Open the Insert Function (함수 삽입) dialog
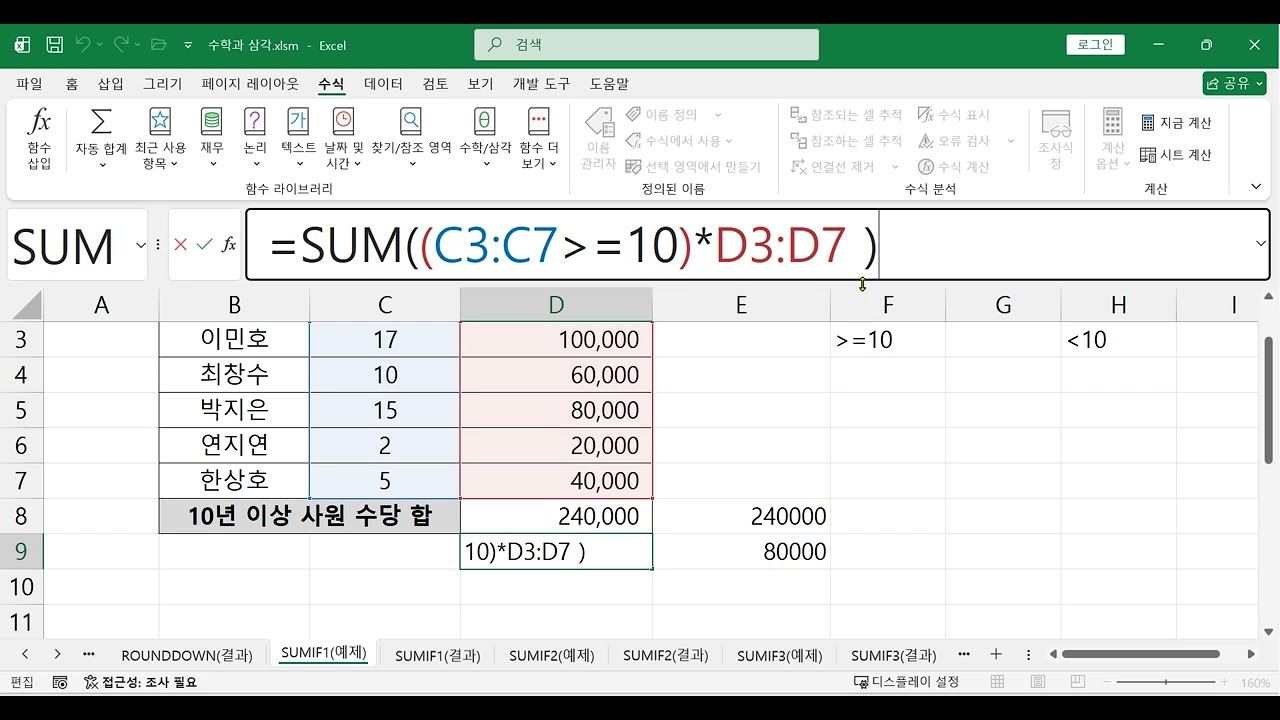The height and width of the screenshot is (720, 1280). pos(39,139)
